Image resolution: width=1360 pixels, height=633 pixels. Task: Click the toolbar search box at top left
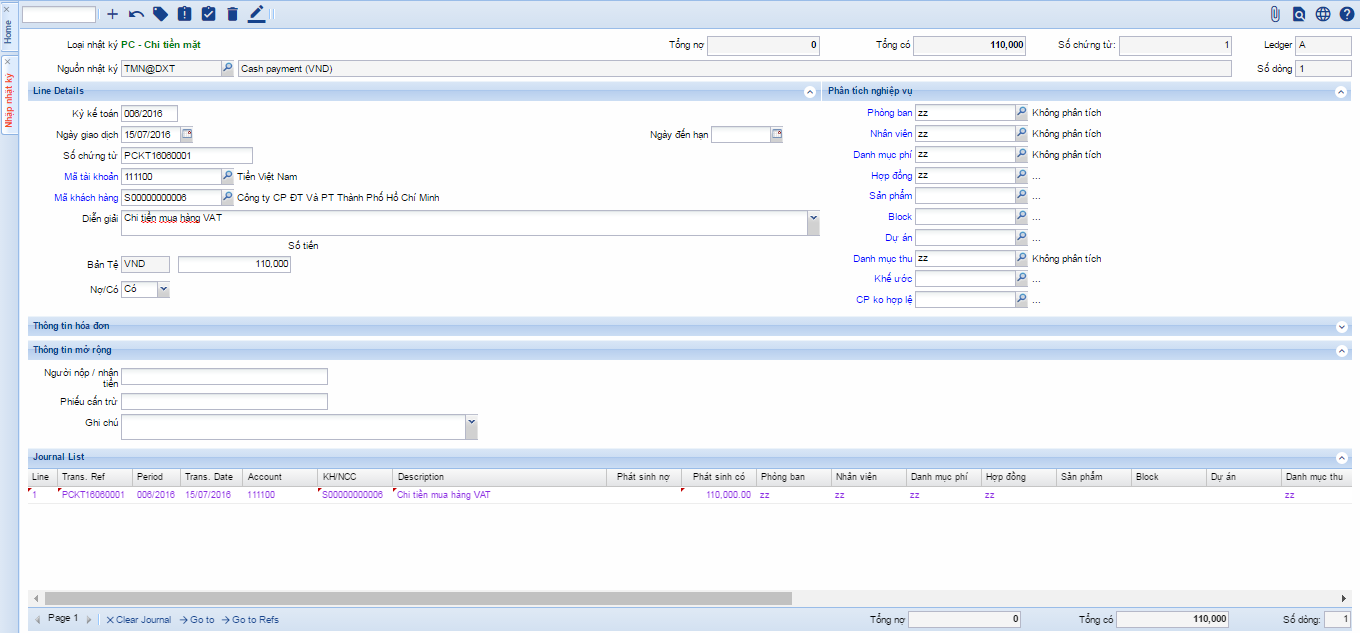pyautogui.click(x=59, y=14)
